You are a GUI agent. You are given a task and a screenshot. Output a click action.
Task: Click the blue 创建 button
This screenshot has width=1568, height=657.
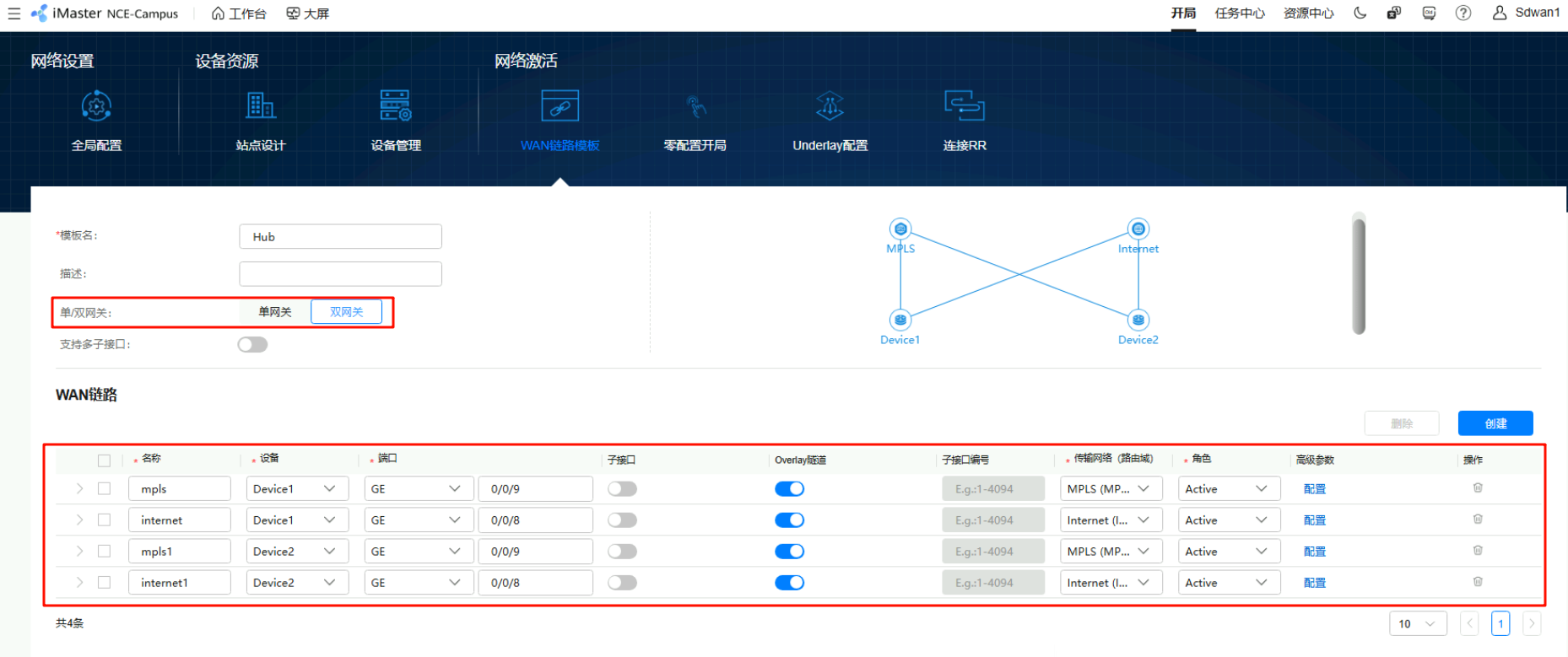tap(1495, 423)
